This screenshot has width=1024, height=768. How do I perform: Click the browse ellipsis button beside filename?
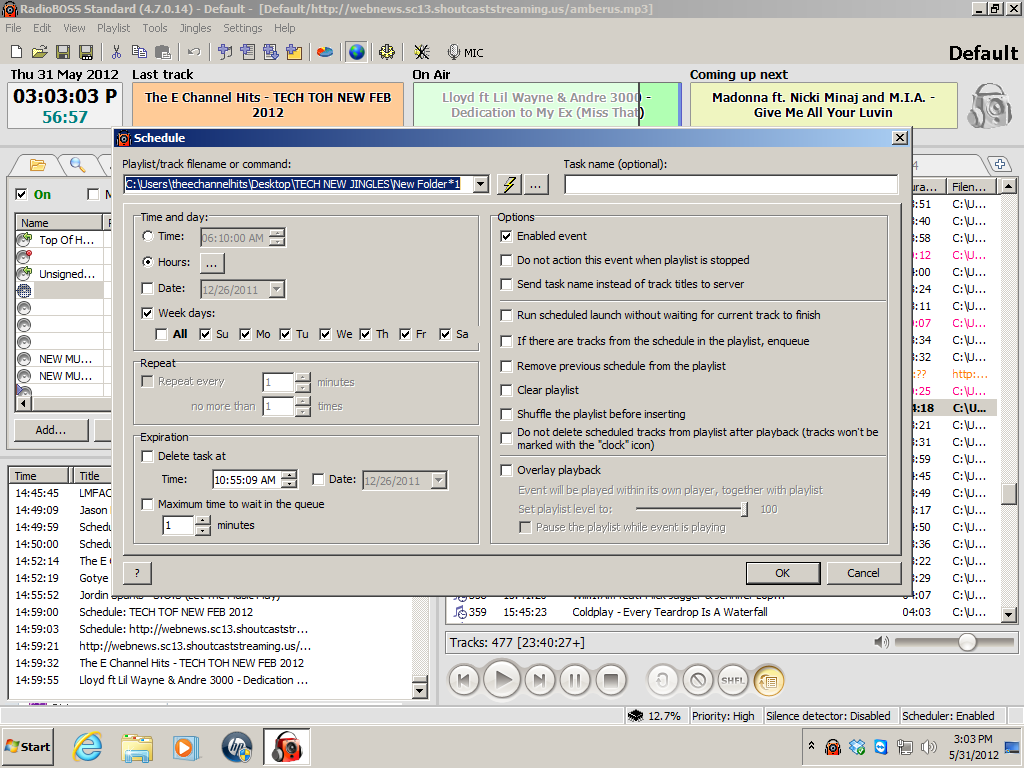[x=536, y=184]
